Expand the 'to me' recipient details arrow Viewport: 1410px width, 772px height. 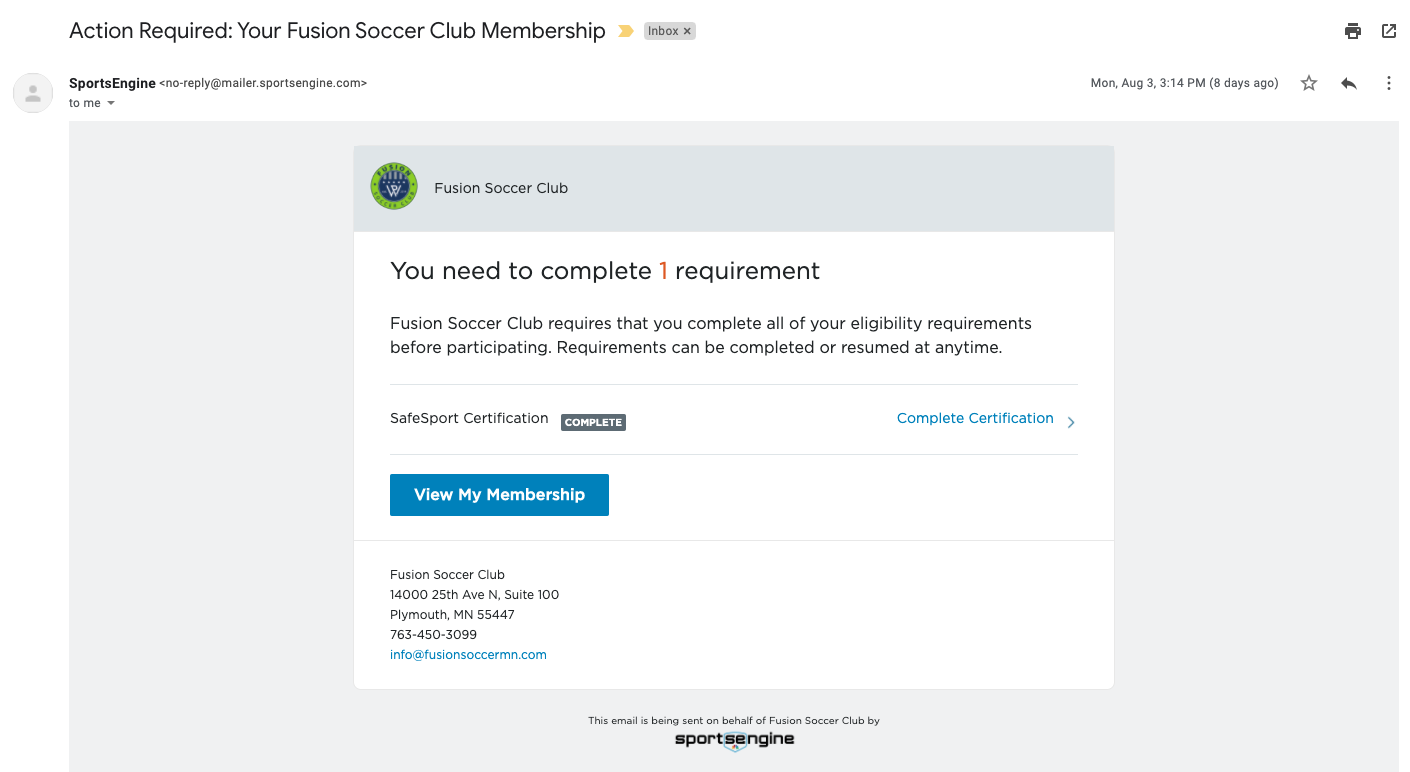click(x=111, y=103)
